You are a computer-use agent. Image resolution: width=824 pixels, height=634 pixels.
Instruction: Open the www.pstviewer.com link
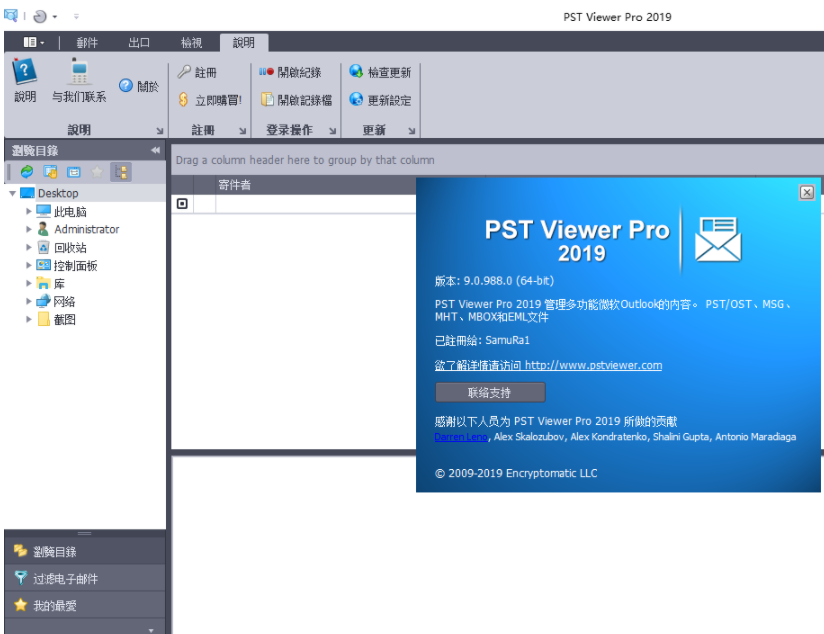tap(593, 365)
